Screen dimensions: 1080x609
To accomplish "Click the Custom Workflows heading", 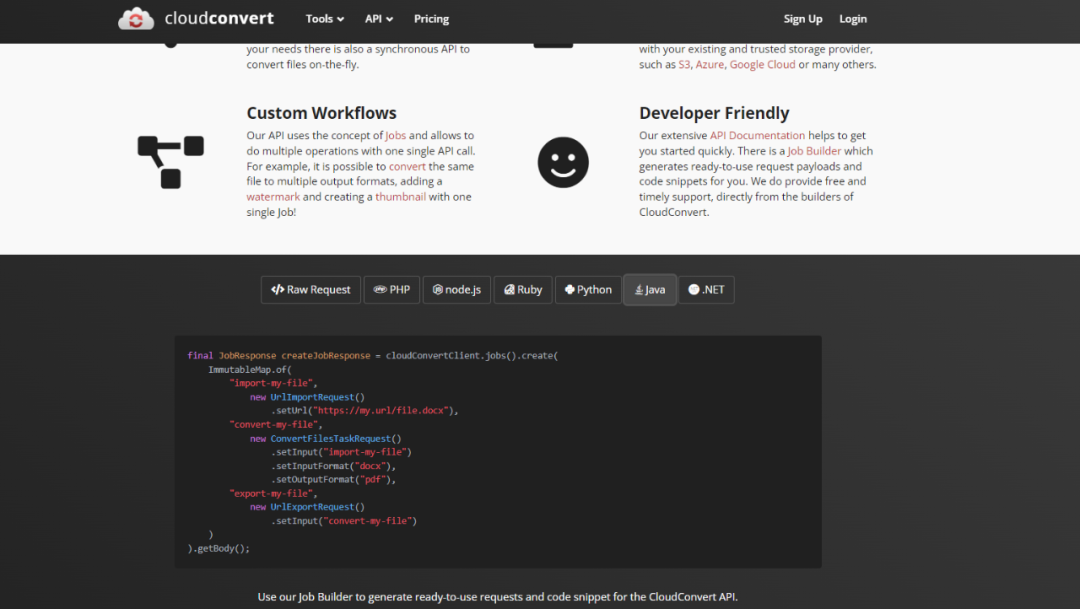I will [x=322, y=113].
